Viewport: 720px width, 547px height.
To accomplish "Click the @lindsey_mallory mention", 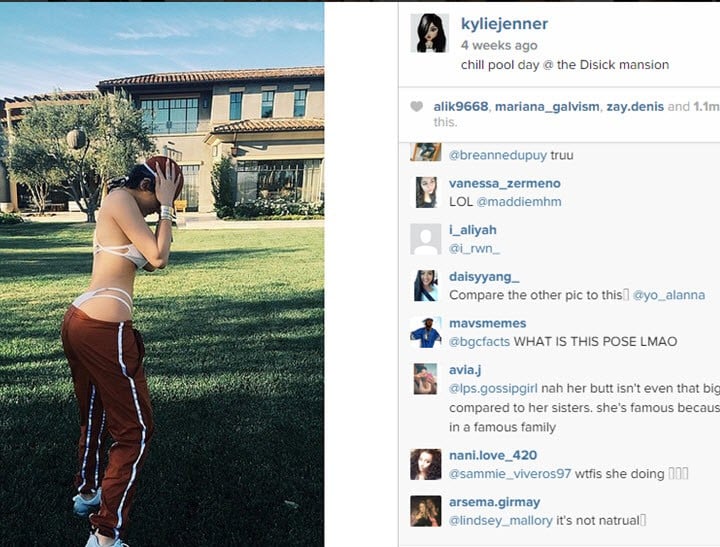I will click(501, 520).
